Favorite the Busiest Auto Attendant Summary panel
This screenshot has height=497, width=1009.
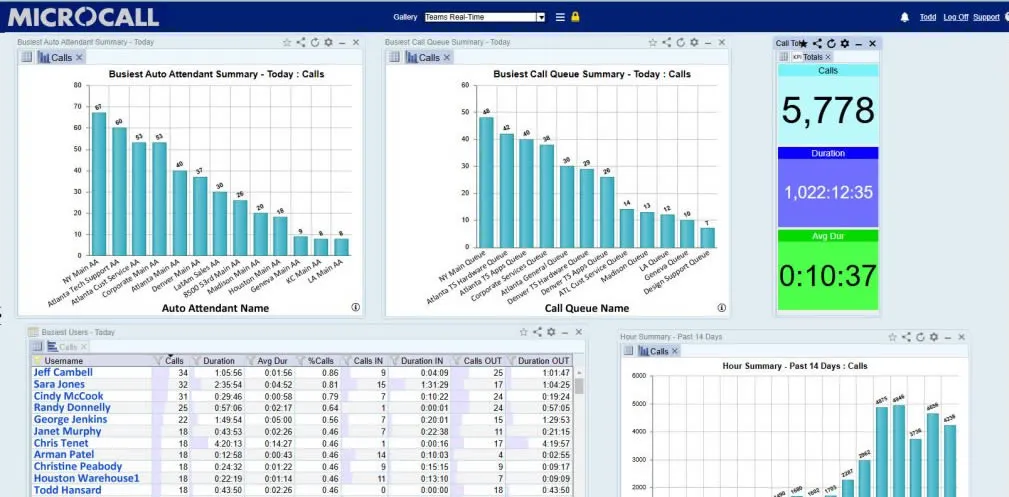pyautogui.click(x=287, y=42)
